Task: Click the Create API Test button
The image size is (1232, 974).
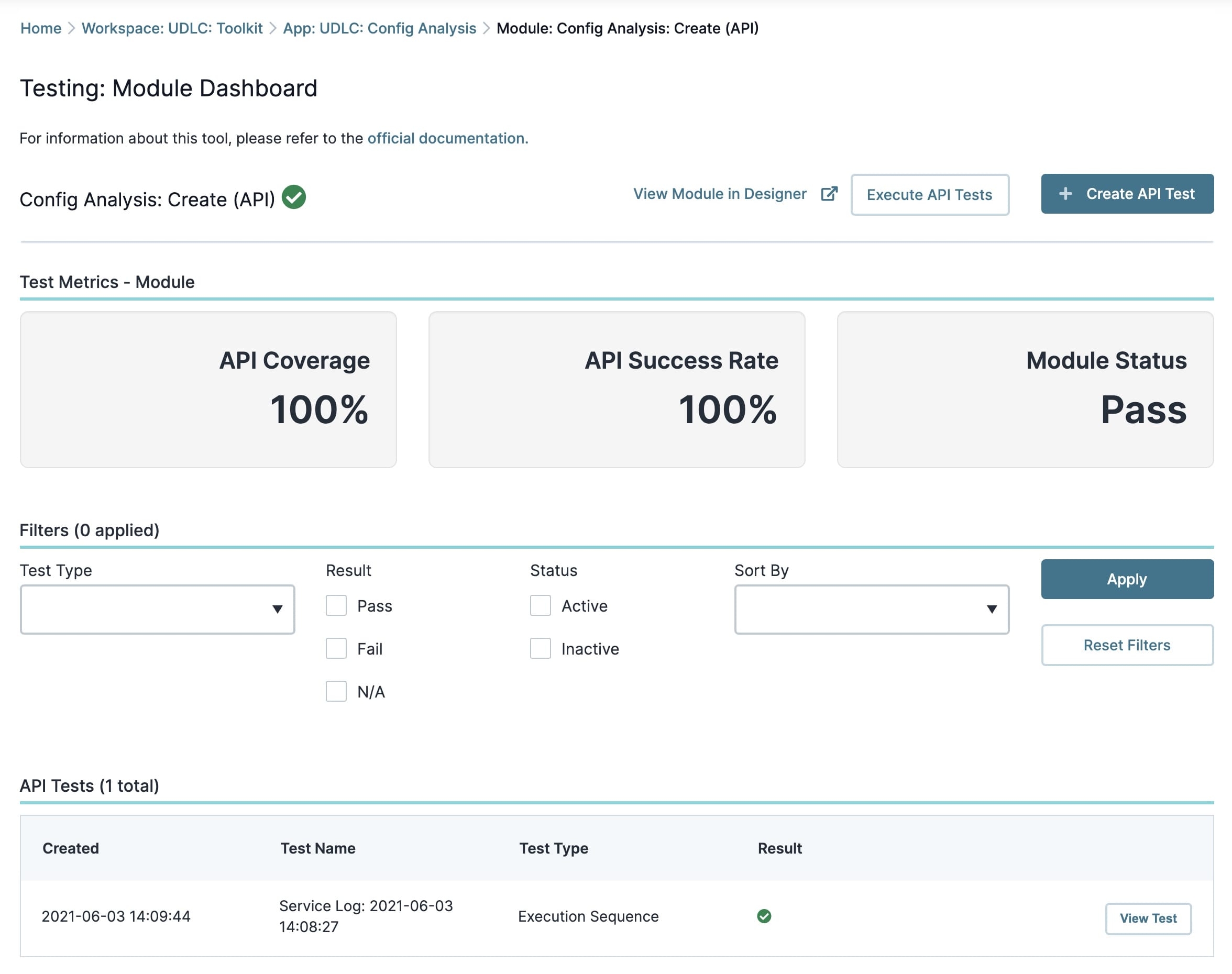Action: pos(1127,194)
